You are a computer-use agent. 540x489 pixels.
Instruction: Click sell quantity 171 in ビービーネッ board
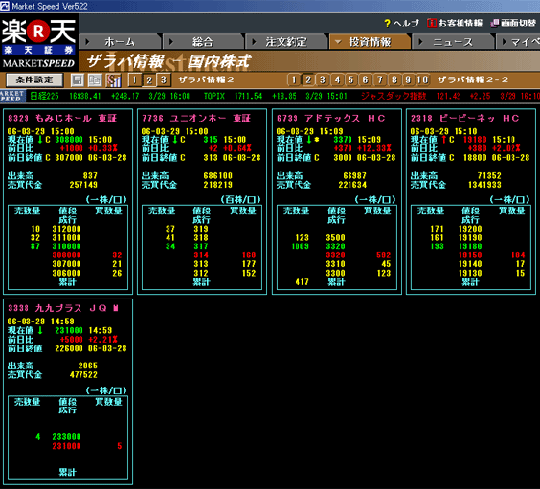(437, 229)
